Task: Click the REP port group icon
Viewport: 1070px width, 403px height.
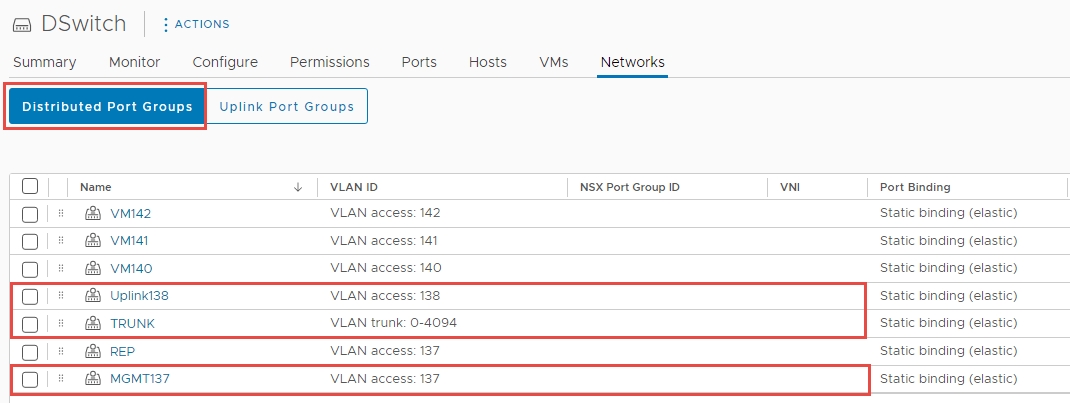Action: click(94, 351)
